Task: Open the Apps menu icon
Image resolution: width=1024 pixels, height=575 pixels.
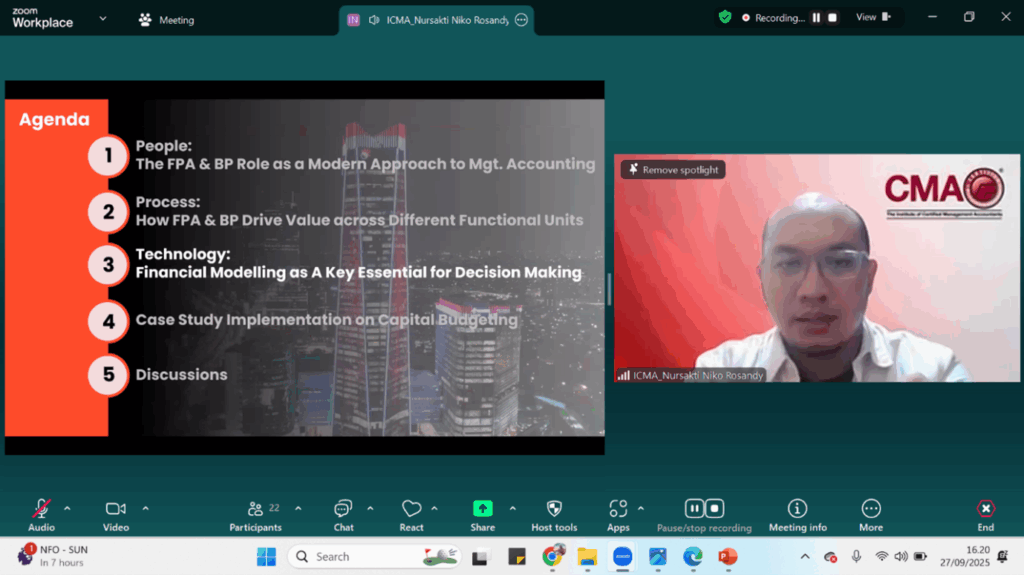Action: (618, 509)
